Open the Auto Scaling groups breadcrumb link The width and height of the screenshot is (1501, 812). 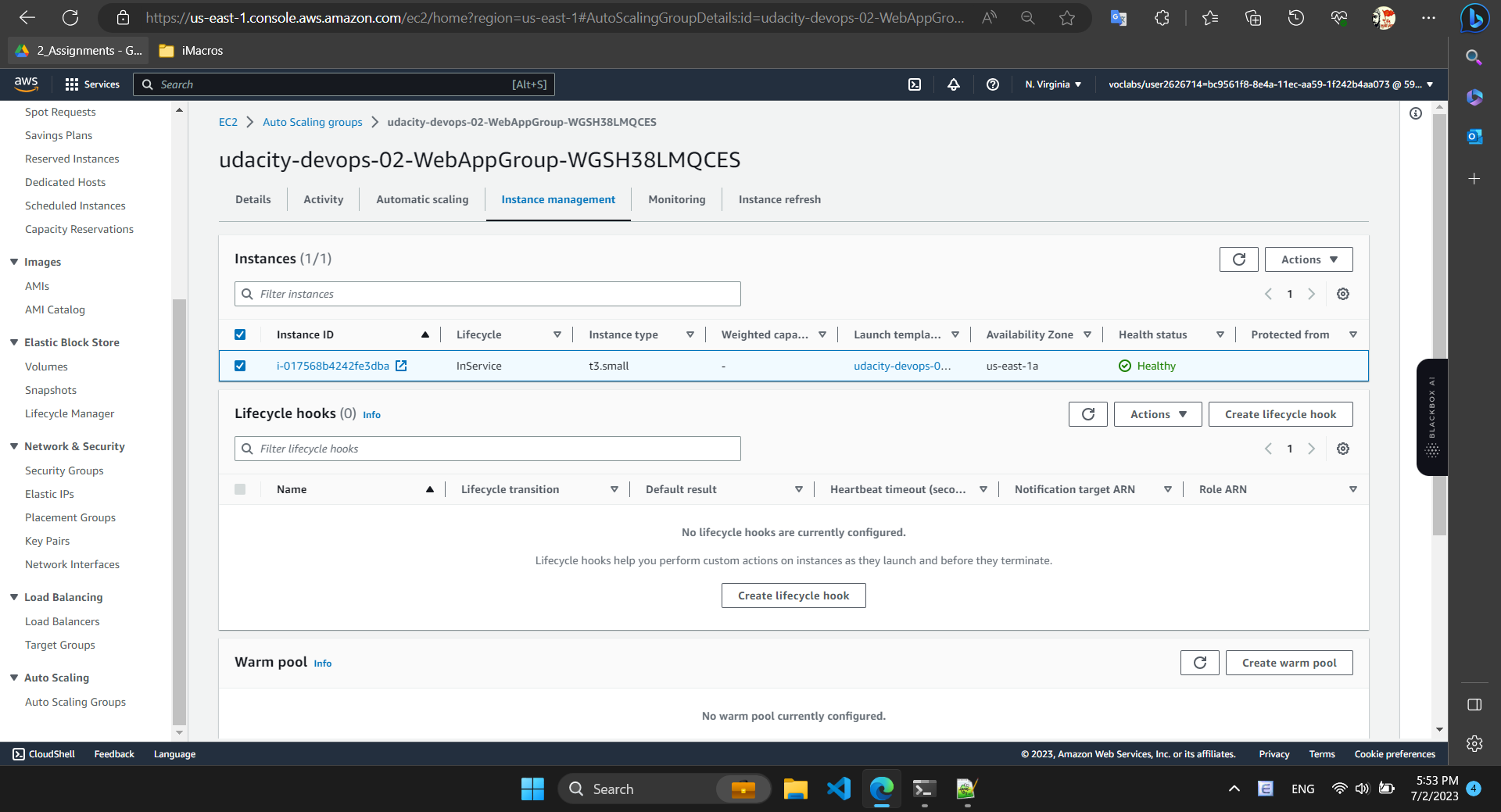[x=312, y=122]
